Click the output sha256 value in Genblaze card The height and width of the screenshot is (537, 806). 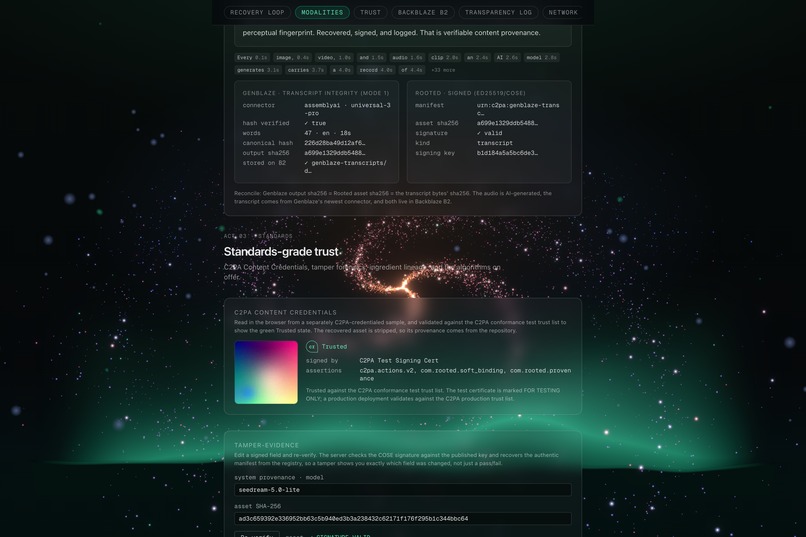coord(335,153)
